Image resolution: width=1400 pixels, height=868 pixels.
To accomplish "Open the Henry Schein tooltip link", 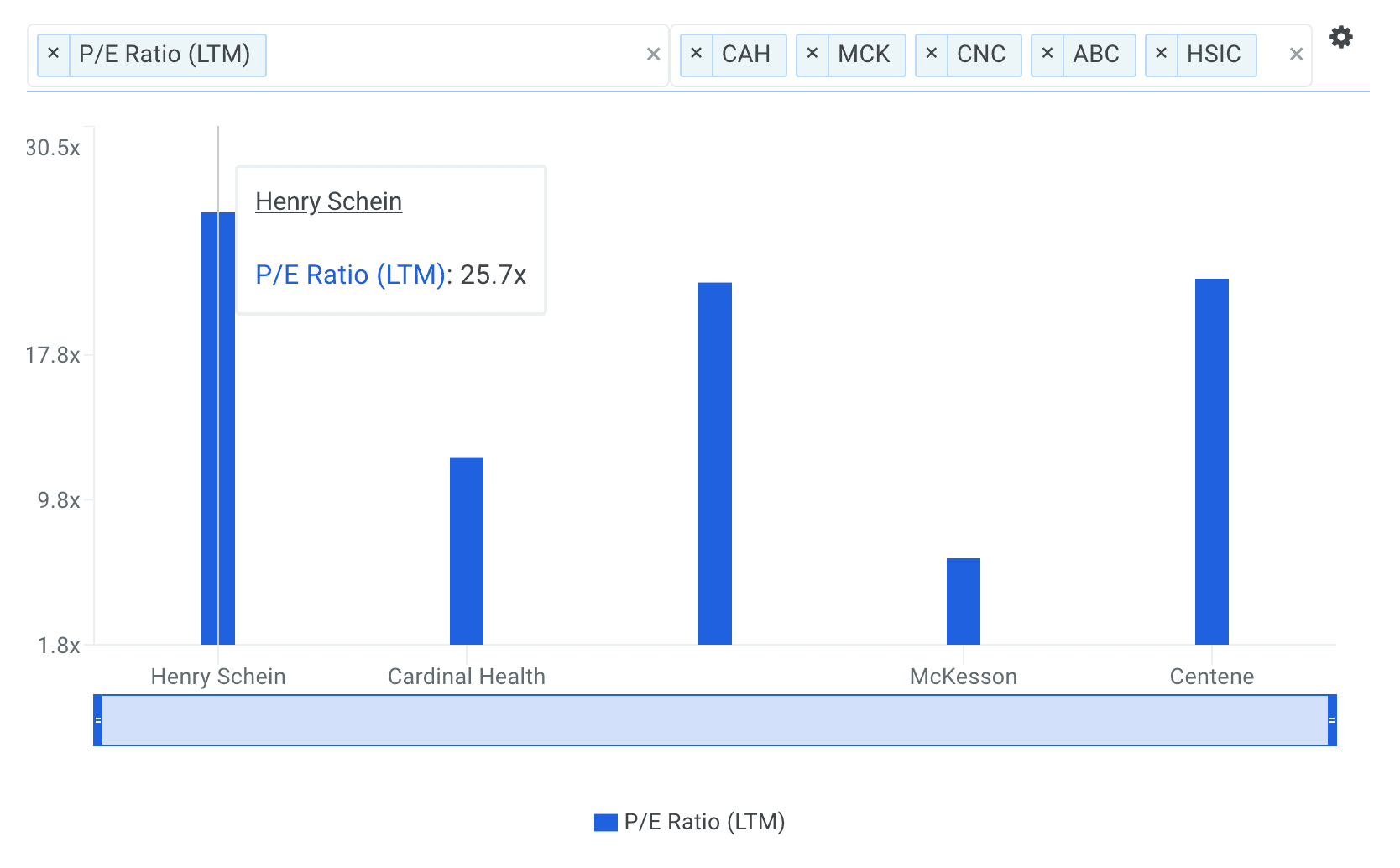I will [x=328, y=201].
